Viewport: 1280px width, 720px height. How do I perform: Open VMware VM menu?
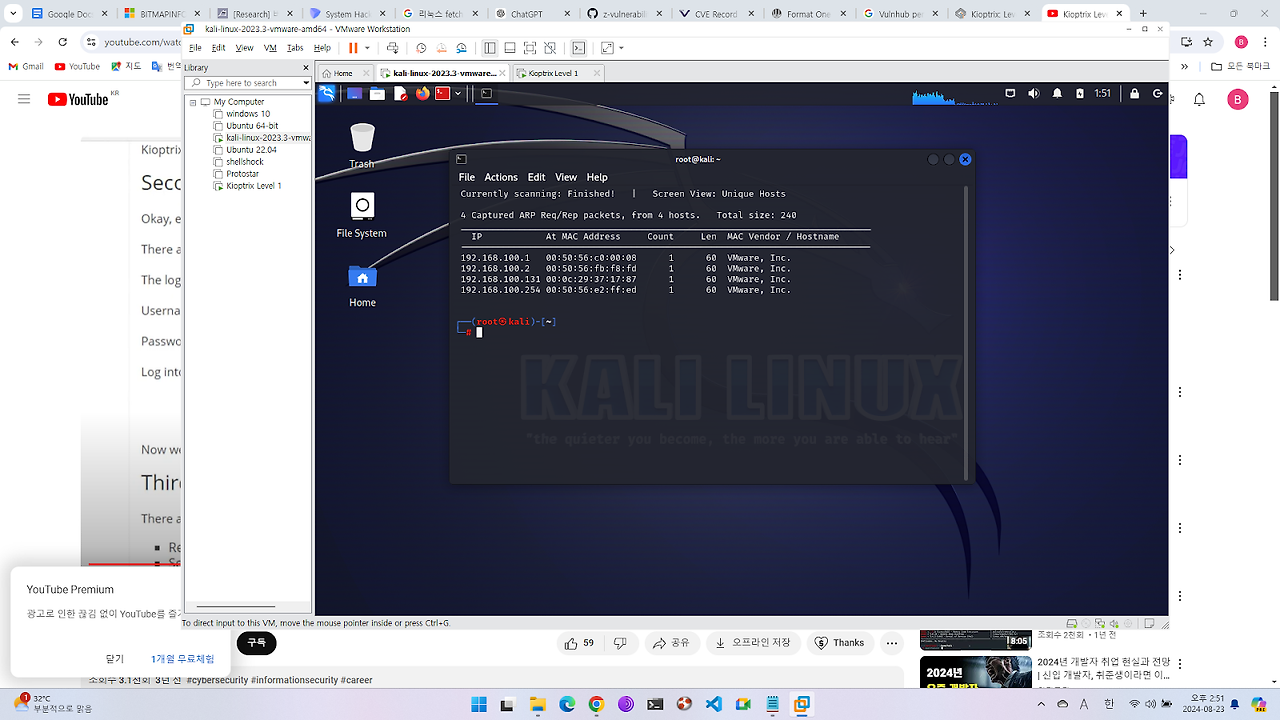269,48
